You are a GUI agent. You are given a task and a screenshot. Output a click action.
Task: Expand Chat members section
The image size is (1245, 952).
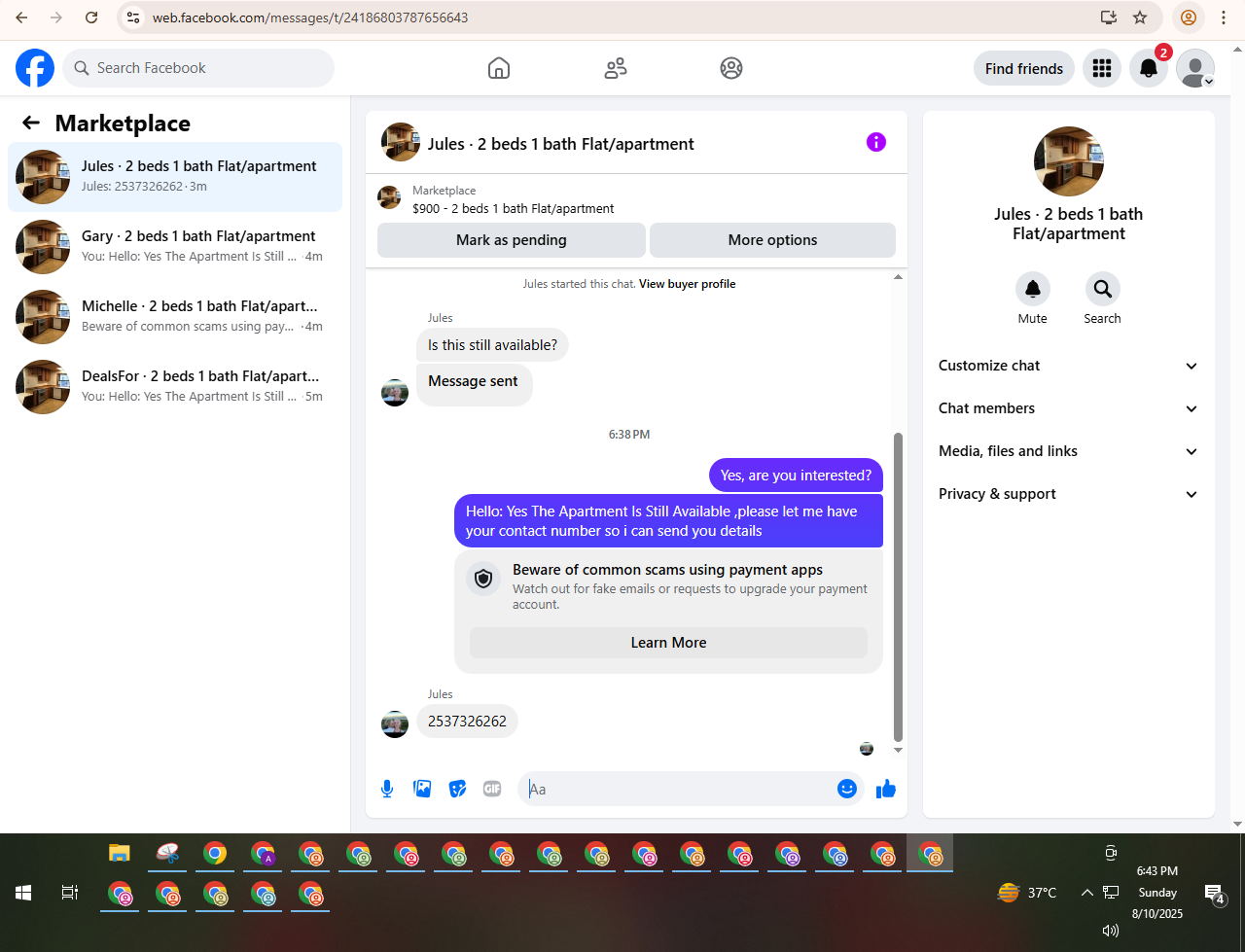(x=1069, y=408)
